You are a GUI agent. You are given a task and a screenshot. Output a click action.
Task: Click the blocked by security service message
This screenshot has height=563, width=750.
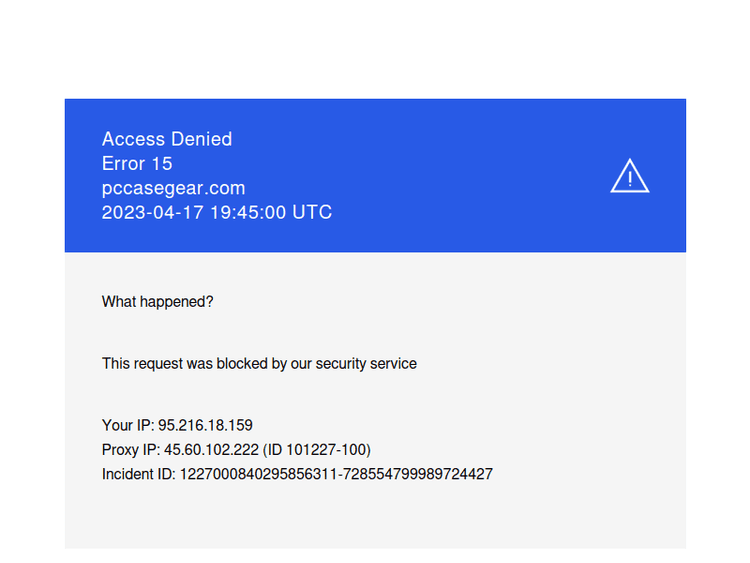click(259, 363)
